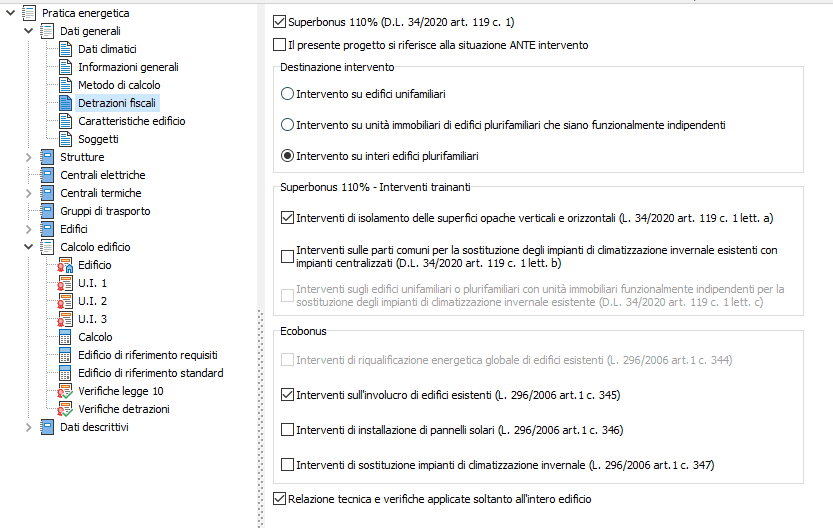833x528 pixels.
Task: Click the Strutture blue book icon
Action: 47,157
